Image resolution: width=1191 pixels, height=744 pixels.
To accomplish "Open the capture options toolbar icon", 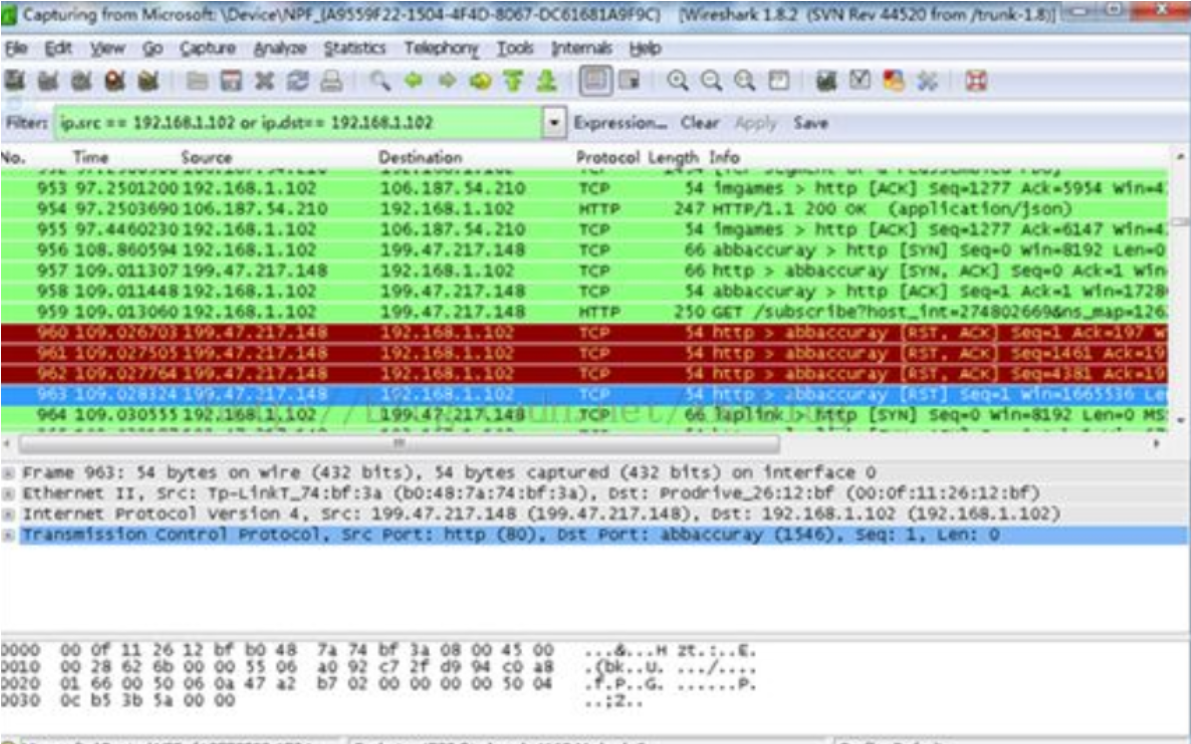I will 48,80.
